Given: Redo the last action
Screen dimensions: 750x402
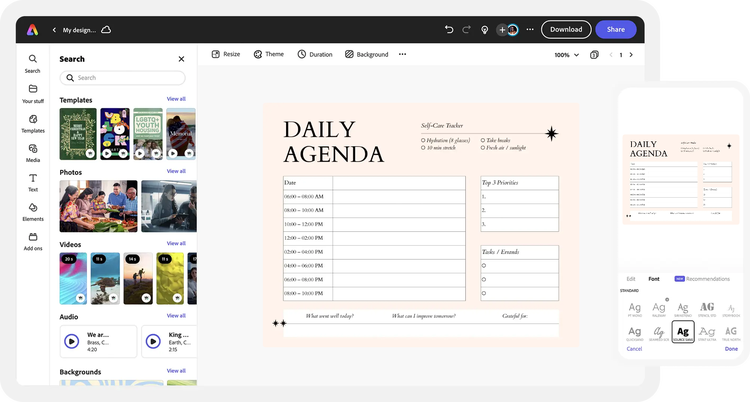Looking at the screenshot, I should 466,30.
